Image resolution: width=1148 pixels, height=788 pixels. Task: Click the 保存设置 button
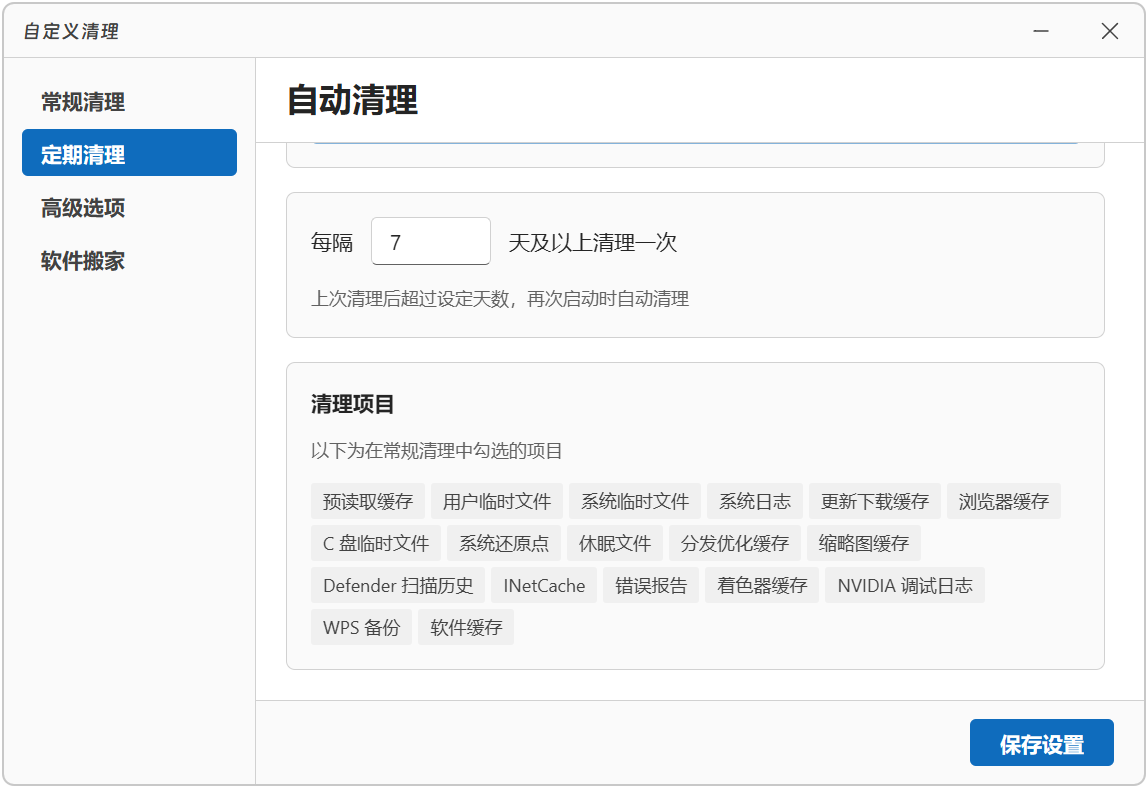click(x=1041, y=743)
